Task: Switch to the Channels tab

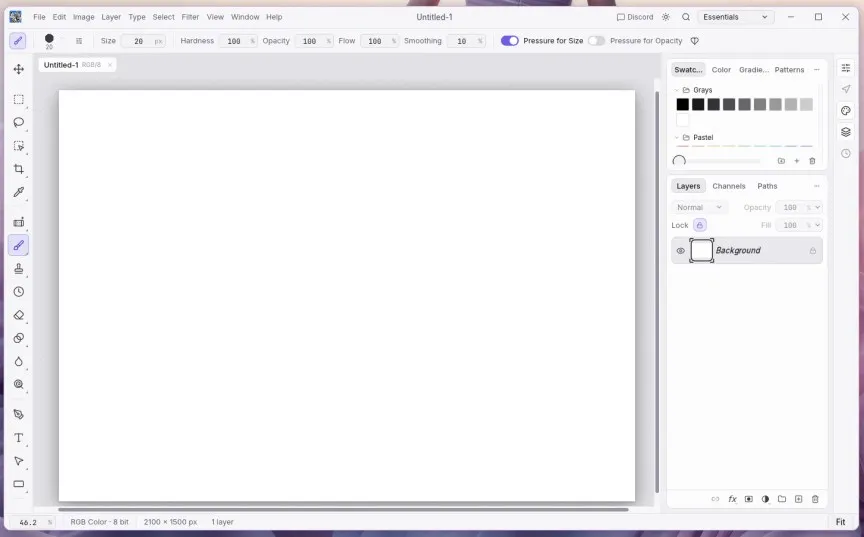Action: (728, 186)
